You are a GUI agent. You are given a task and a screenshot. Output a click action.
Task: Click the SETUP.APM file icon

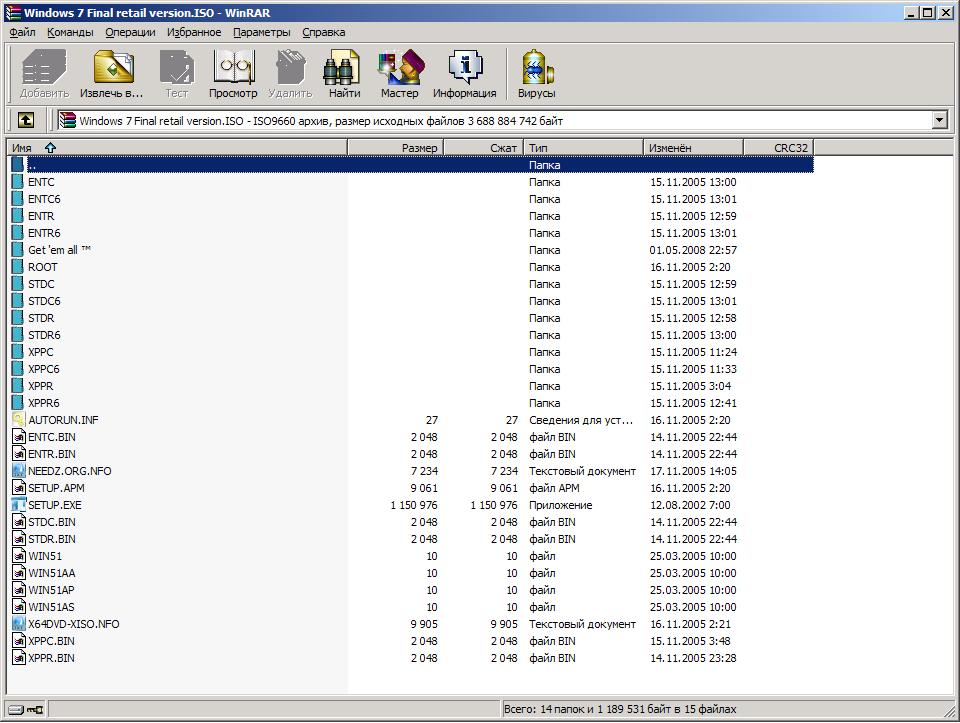click(18, 488)
